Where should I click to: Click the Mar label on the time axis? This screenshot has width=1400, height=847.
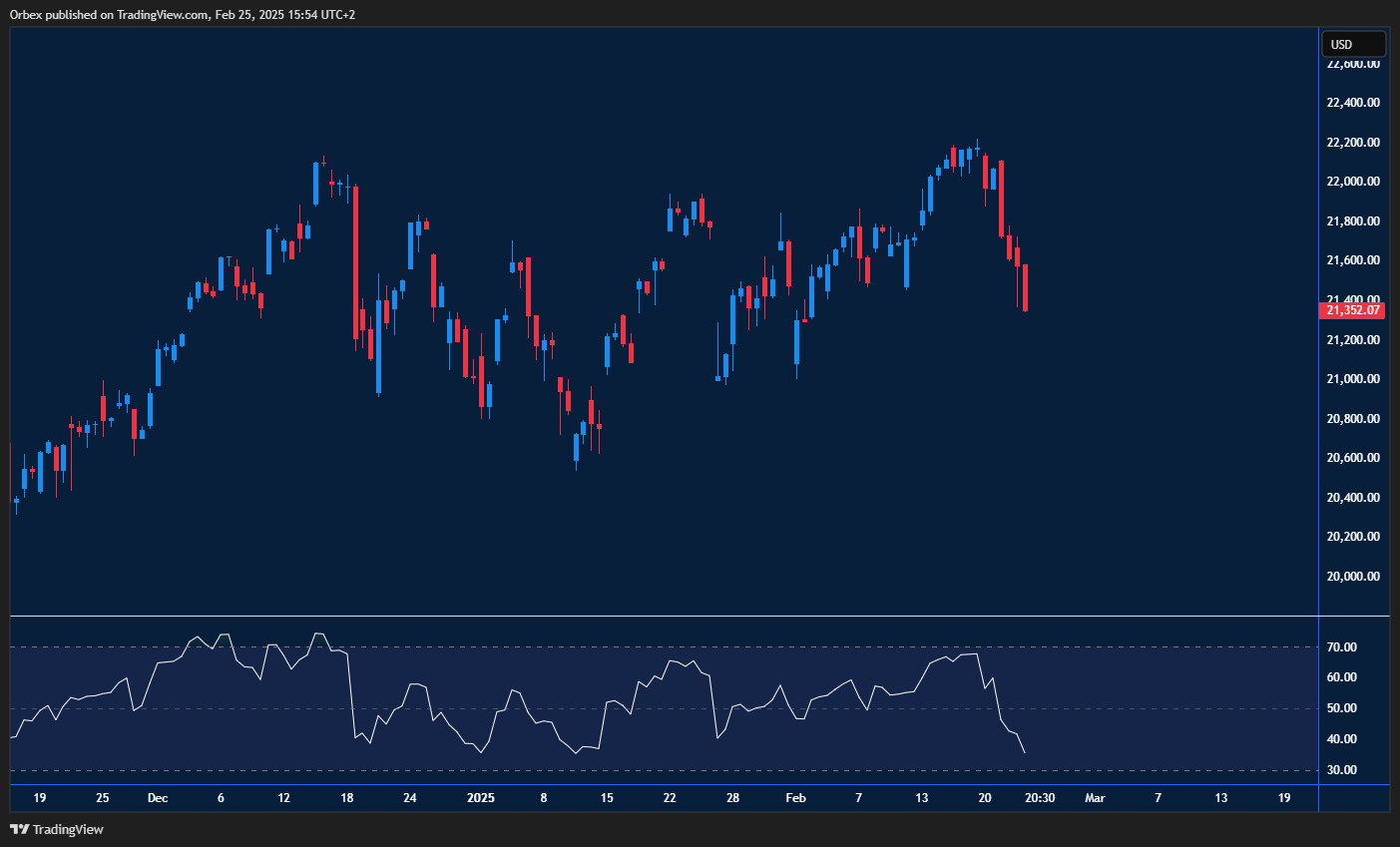[x=1094, y=798]
